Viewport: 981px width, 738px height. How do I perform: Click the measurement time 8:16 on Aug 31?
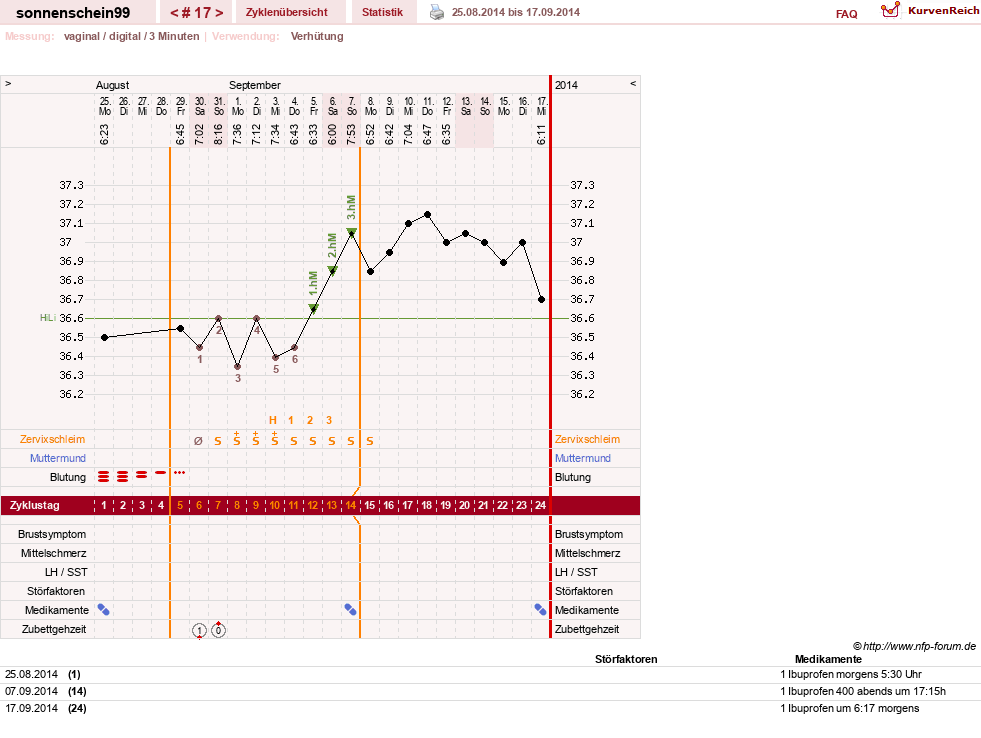pos(218,134)
